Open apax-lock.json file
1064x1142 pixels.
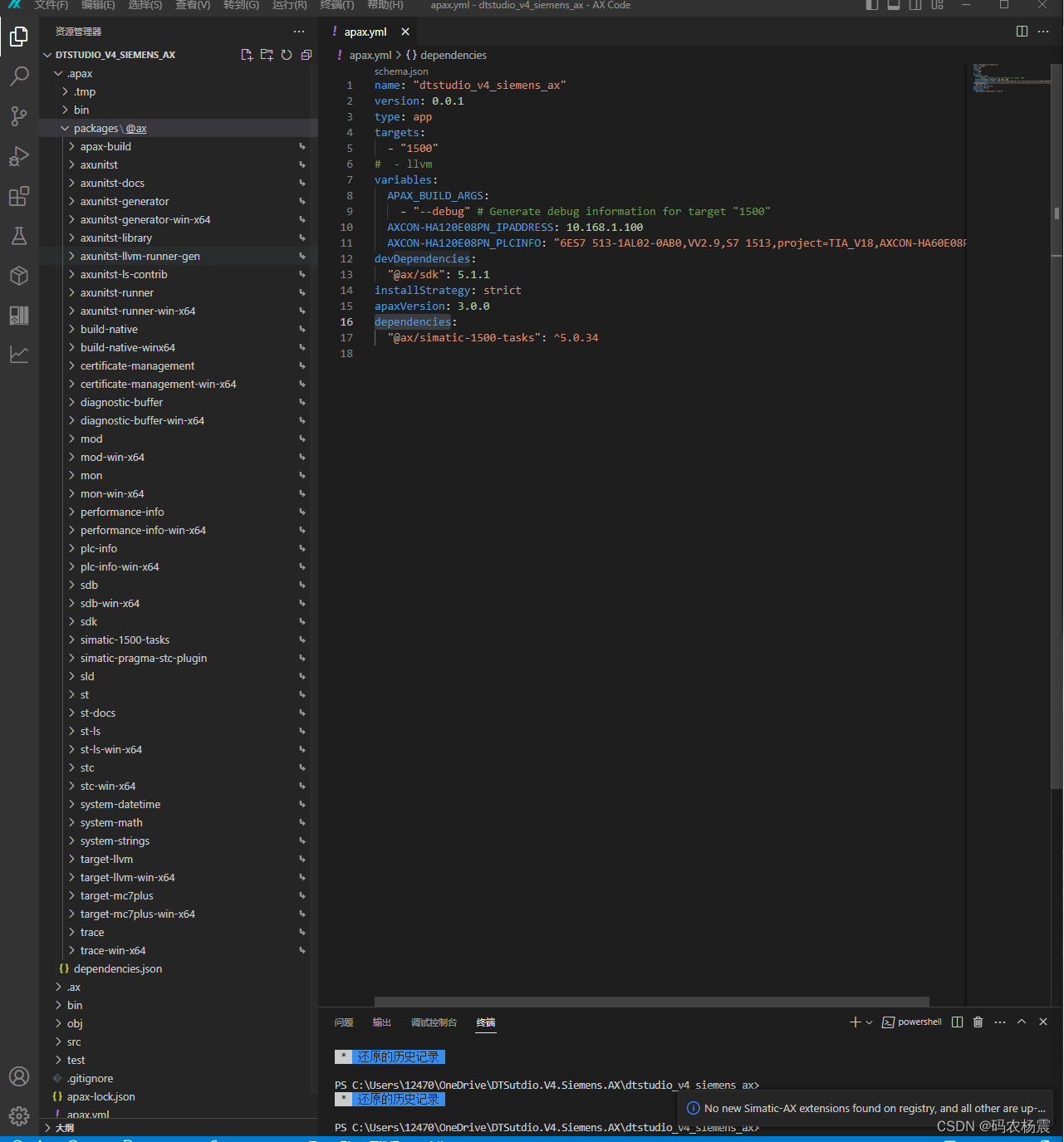point(179,1096)
